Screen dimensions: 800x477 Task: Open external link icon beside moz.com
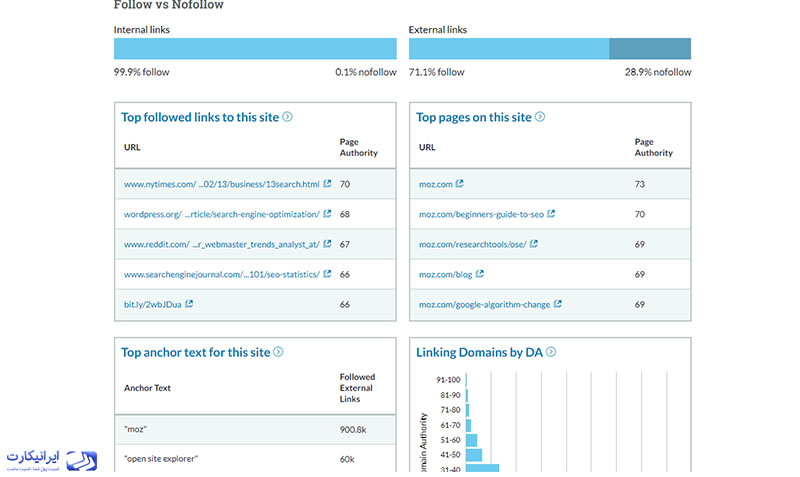459,184
